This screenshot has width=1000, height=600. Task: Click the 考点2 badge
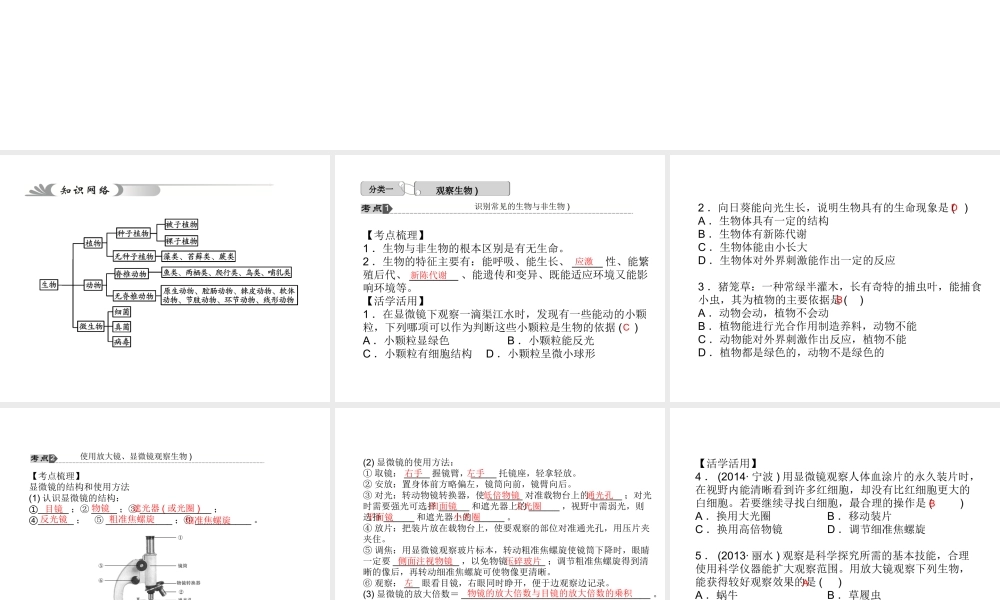pos(44,458)
